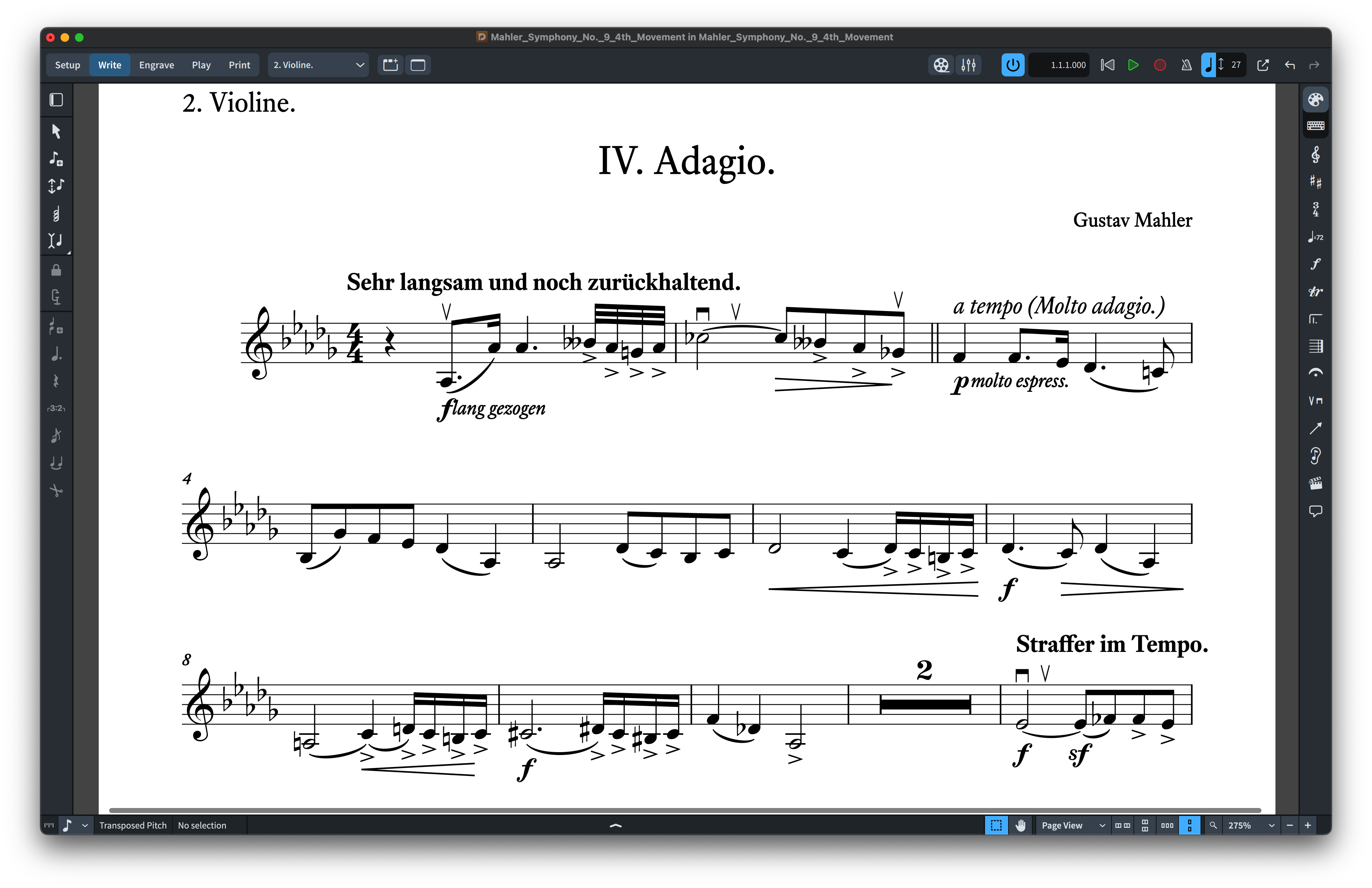
Task: Expand the lower panel disclosure arrow
Action: (616, 825)
